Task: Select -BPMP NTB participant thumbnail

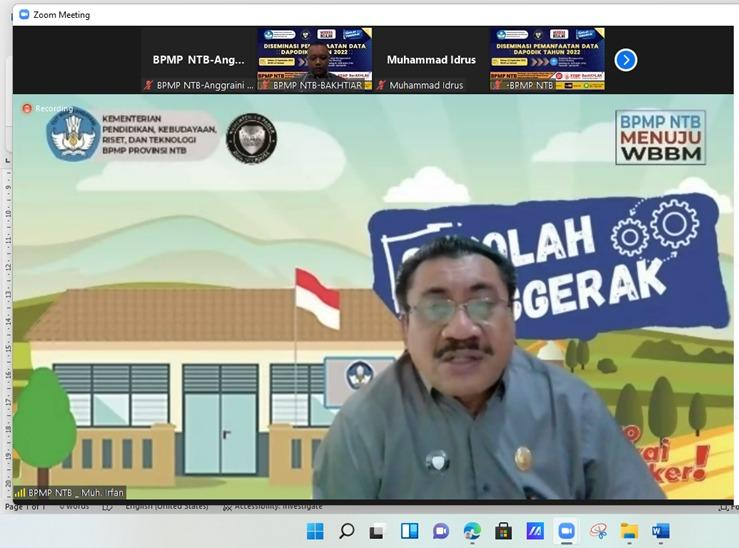Action: pos(547,59)
